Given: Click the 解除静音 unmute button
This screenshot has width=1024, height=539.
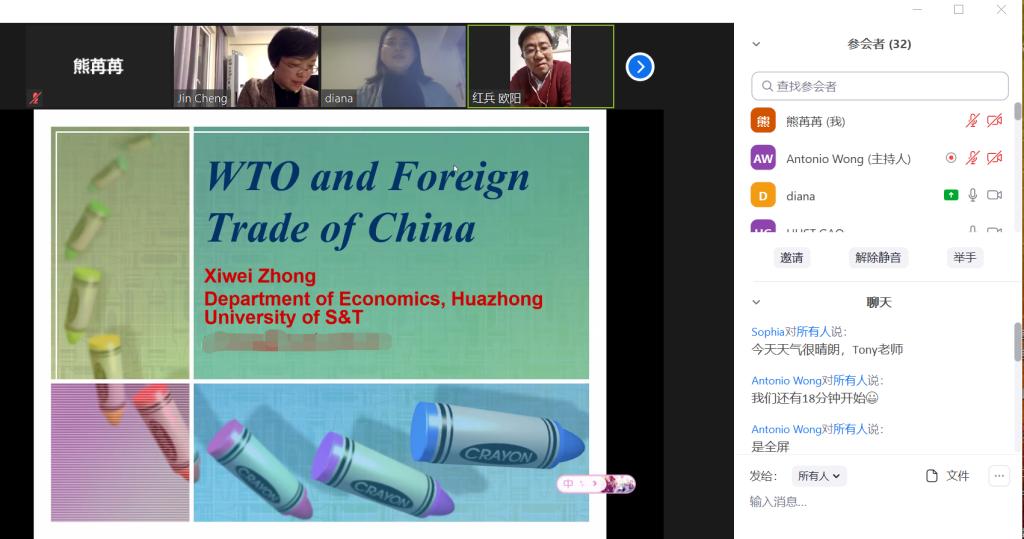Looking at the screenshot, I should (x=878, y=257).
